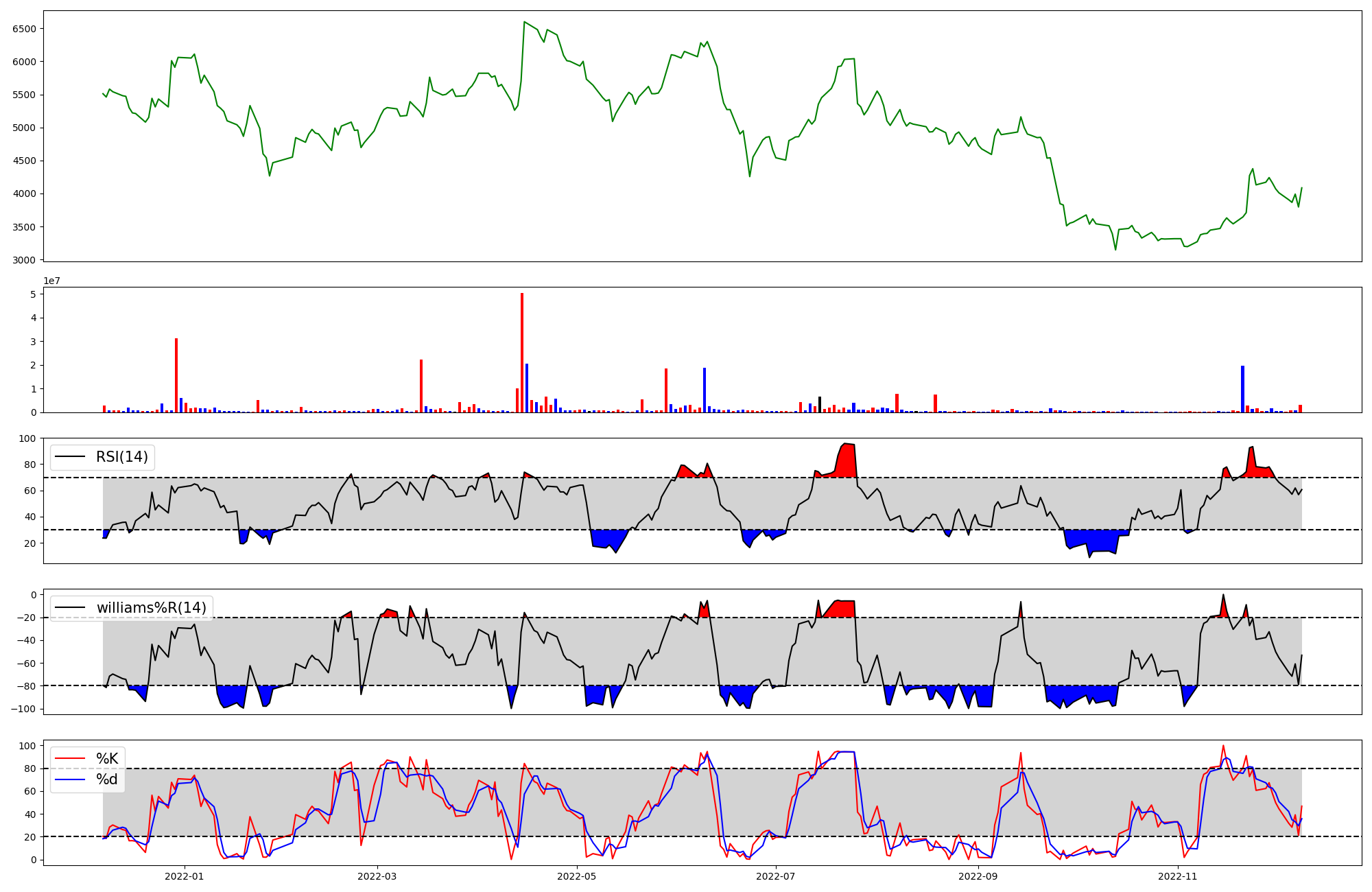Click the williams%R(14) legend label
The image size is (1372, 892).
click(151, 608)
